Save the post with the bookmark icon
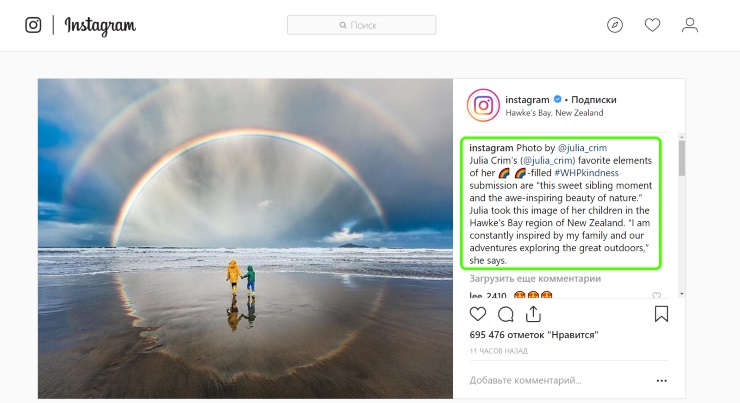The width and height of the screenshot is (740, 403). (x=661, y=314)
